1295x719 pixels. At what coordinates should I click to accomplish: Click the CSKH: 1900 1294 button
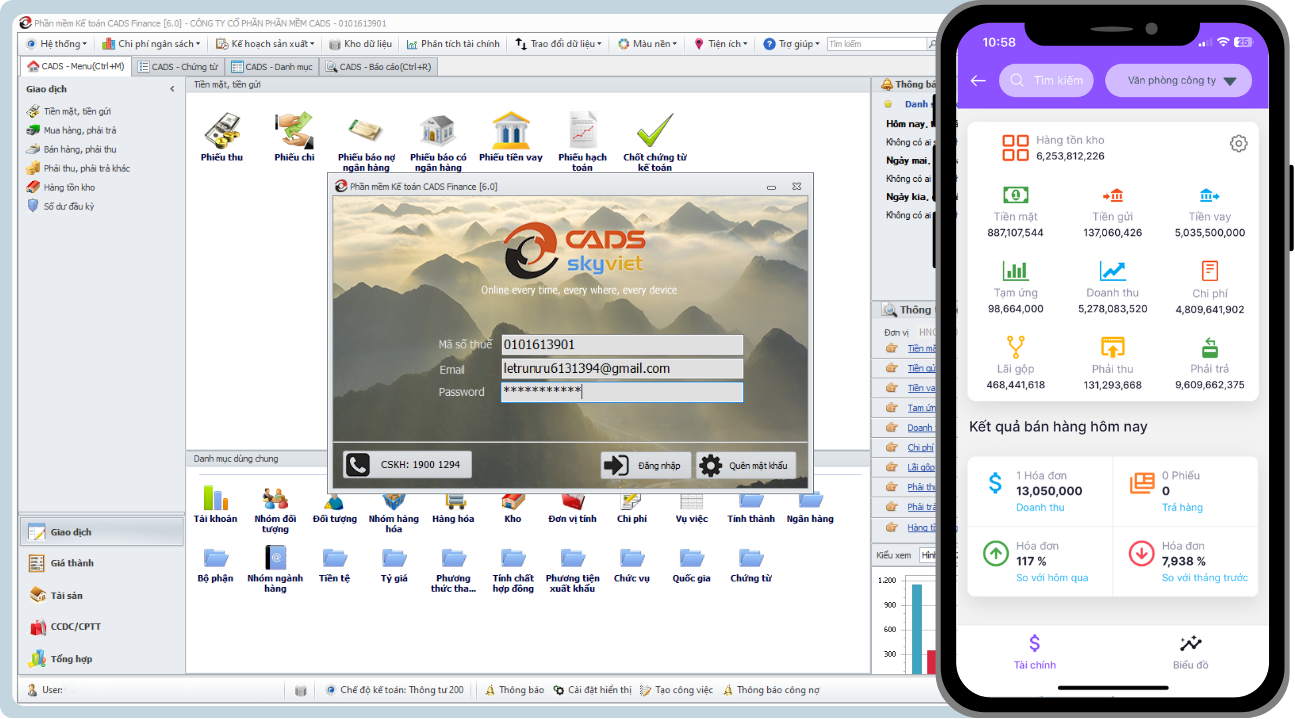(407, 465)
